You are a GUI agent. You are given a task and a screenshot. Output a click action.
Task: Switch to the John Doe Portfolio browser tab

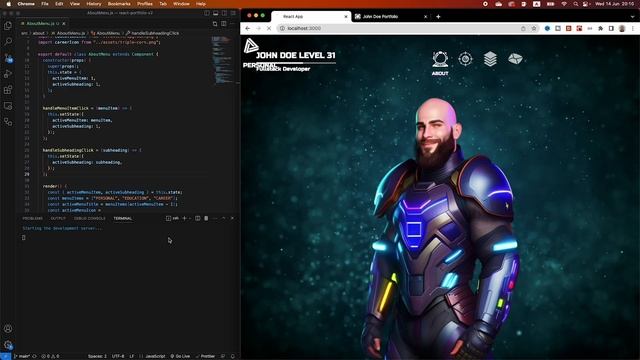tap(391, 17)
